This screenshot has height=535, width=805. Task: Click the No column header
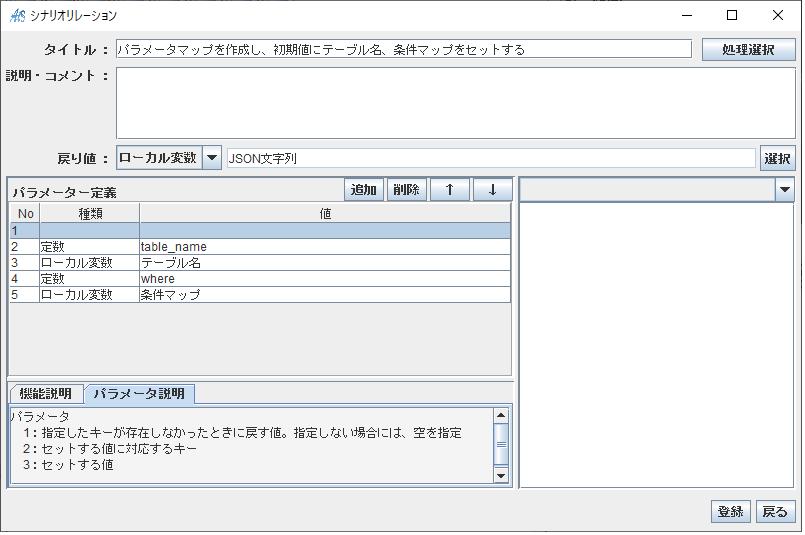(x=25, y=214)
